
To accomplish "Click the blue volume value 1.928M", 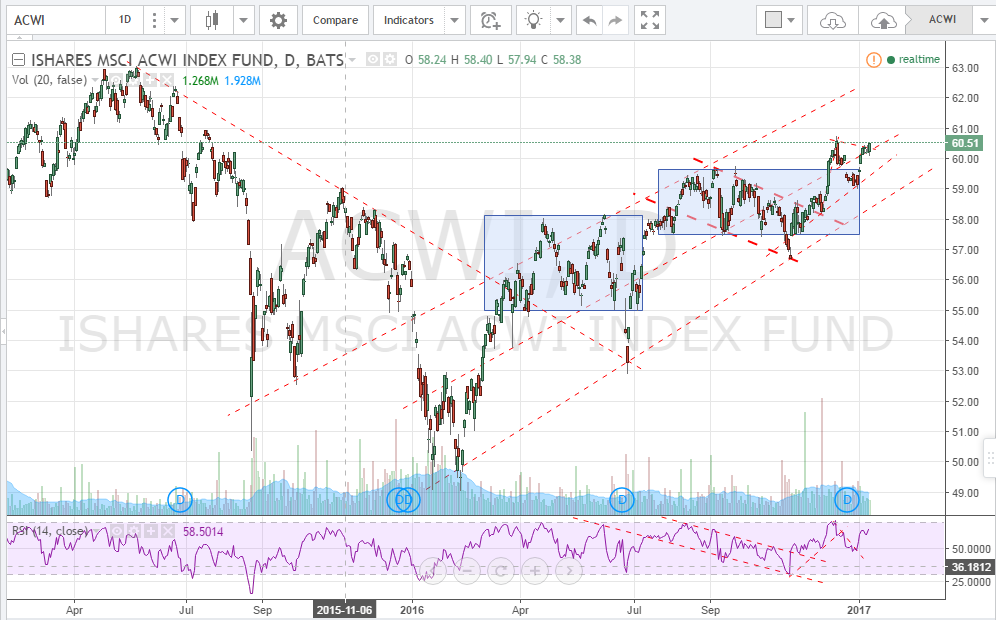I will pyautogui.click(x=242, y=81).
